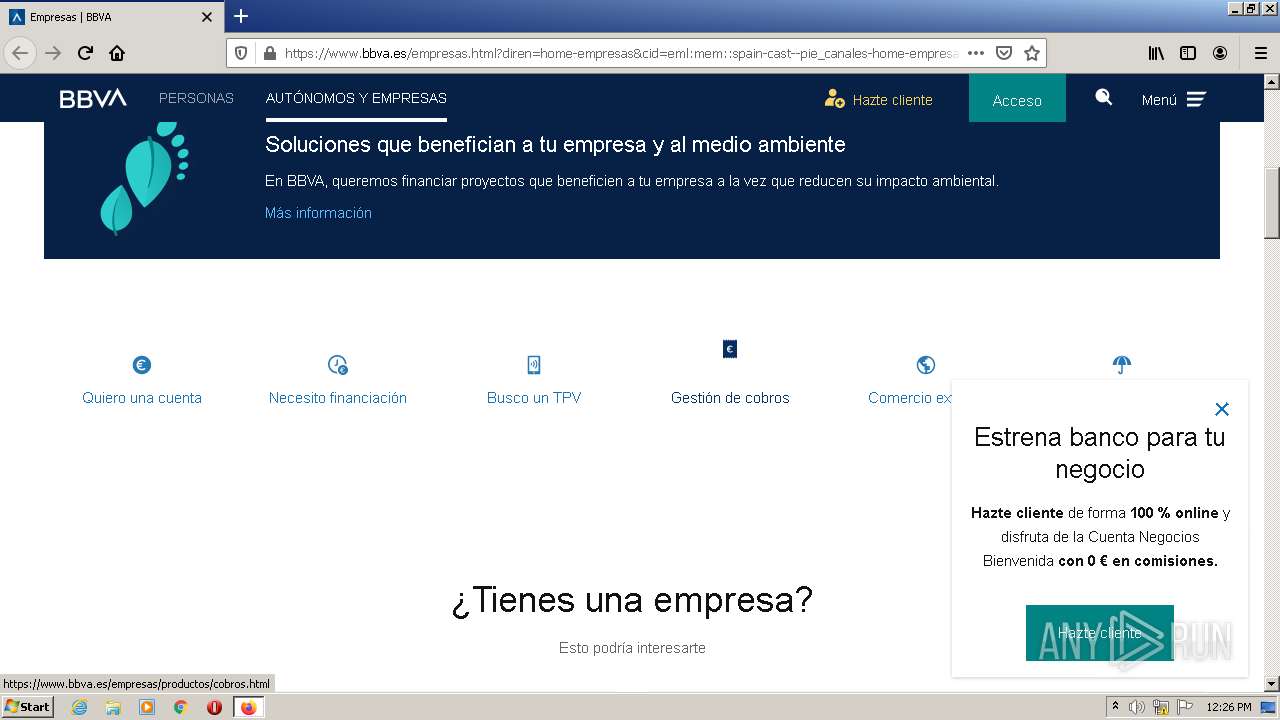Screen dimensions: 1280x720
Task: Open Busco un TPV link
Action: pyautogui.click(x=534, y=398)
